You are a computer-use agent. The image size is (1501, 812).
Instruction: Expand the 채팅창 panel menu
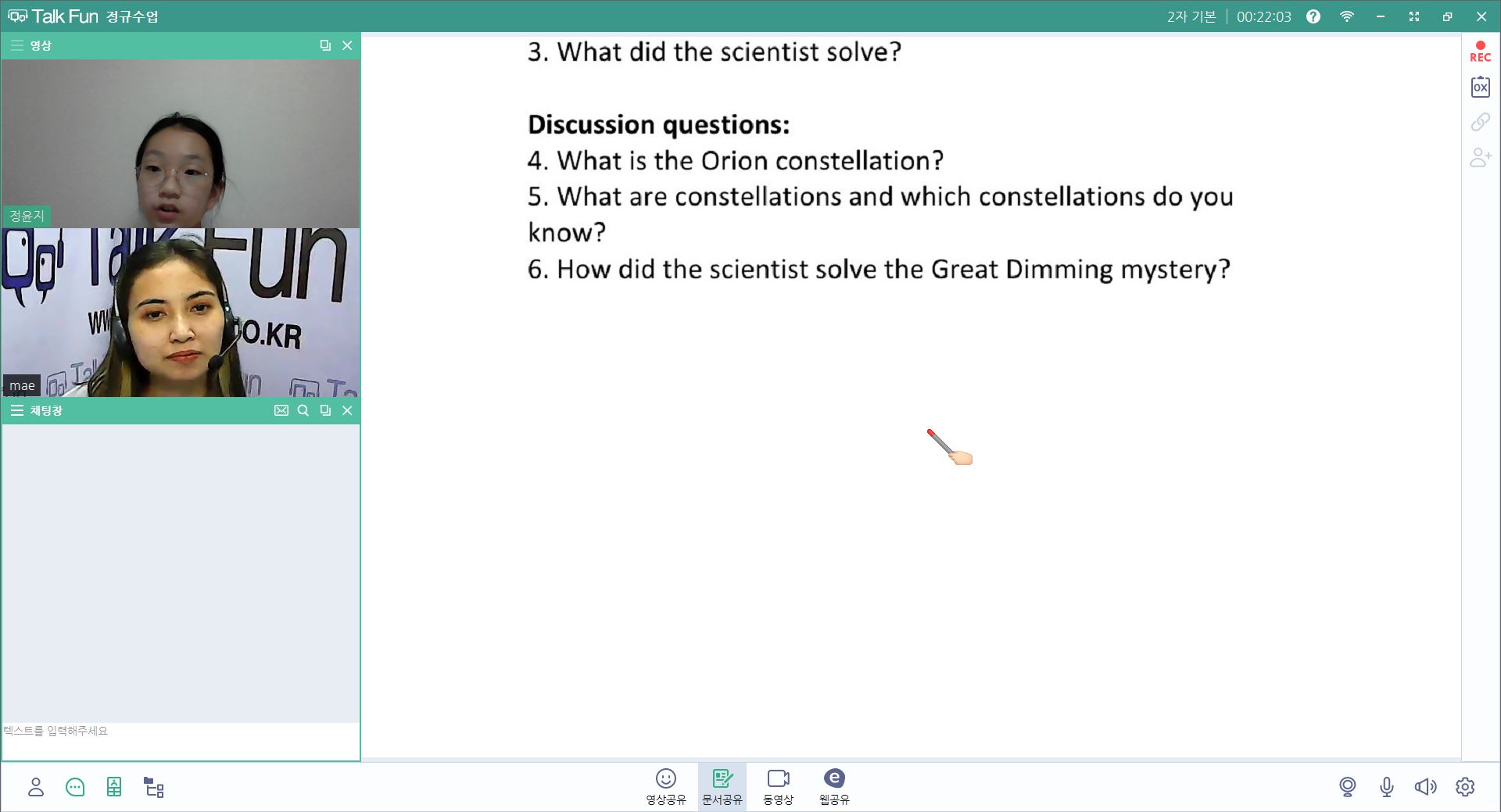(x=16, y=410)
